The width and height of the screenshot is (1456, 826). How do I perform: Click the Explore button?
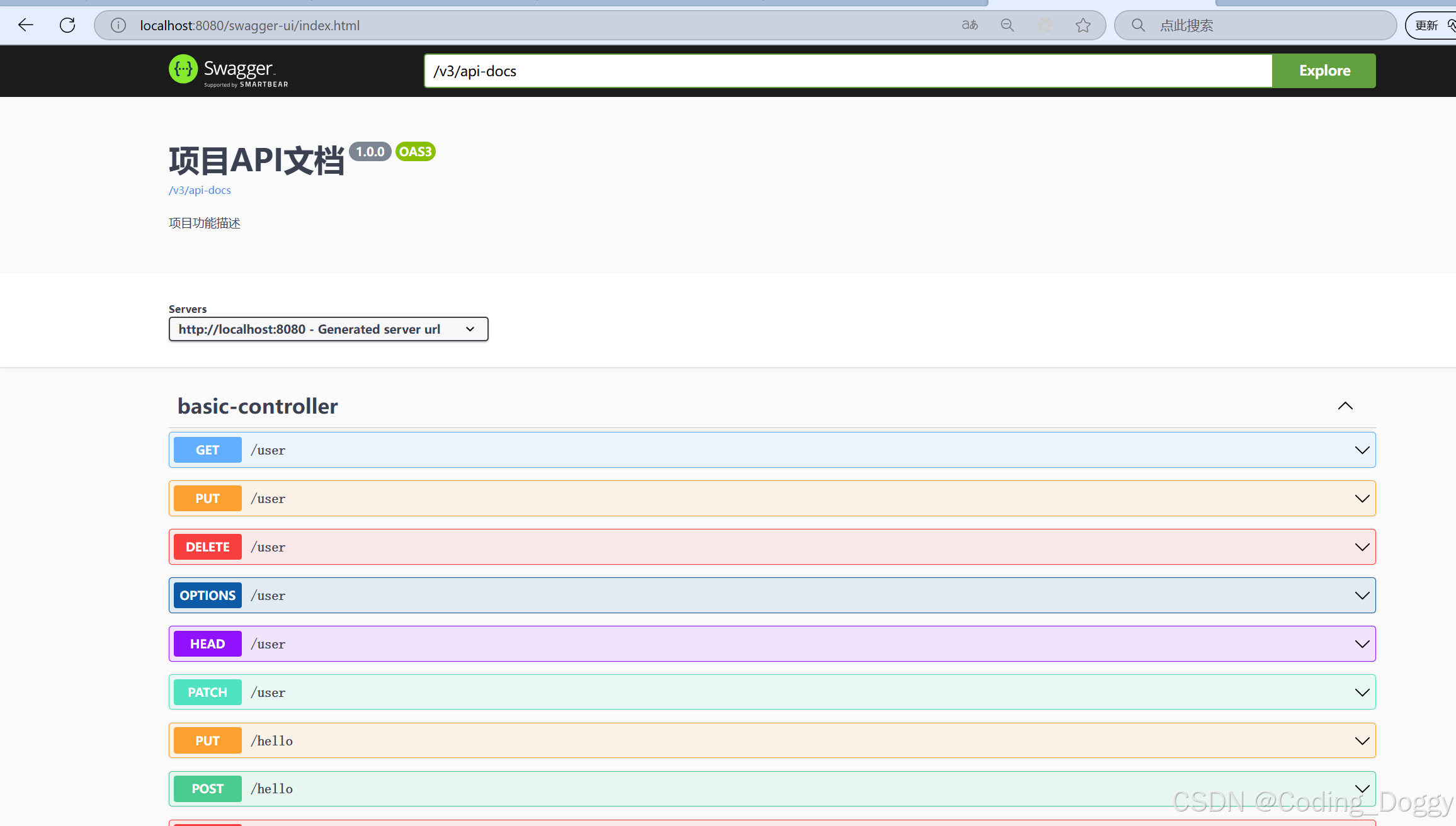pos(1324,71)
